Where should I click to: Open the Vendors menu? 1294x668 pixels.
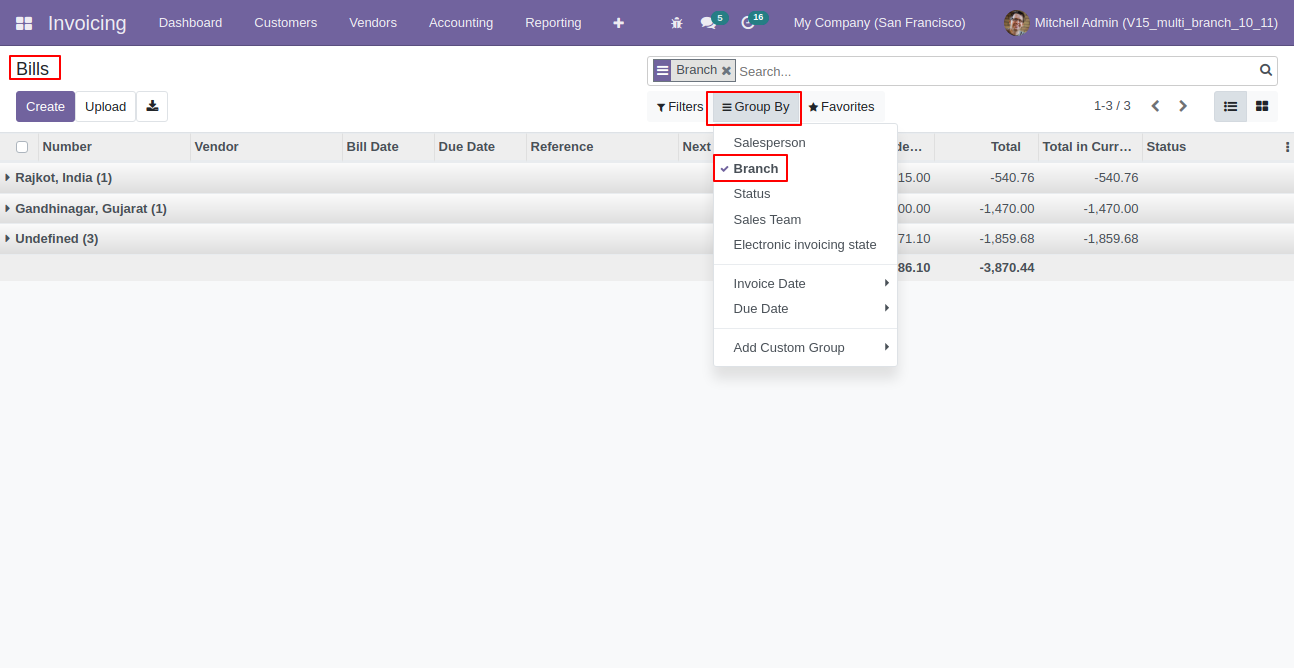coord(373,23)
